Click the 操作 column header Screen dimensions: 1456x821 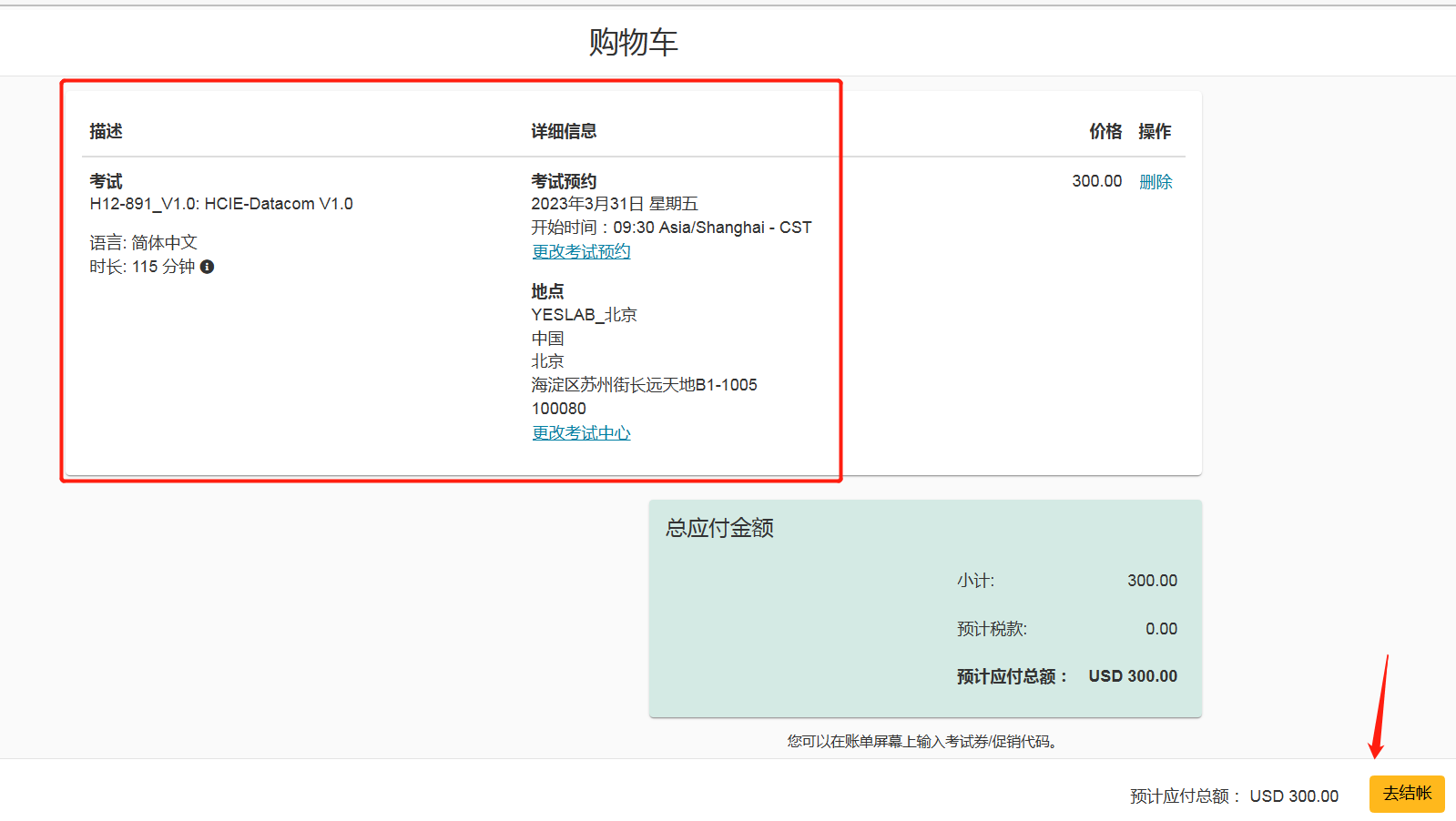(1155, 131)
